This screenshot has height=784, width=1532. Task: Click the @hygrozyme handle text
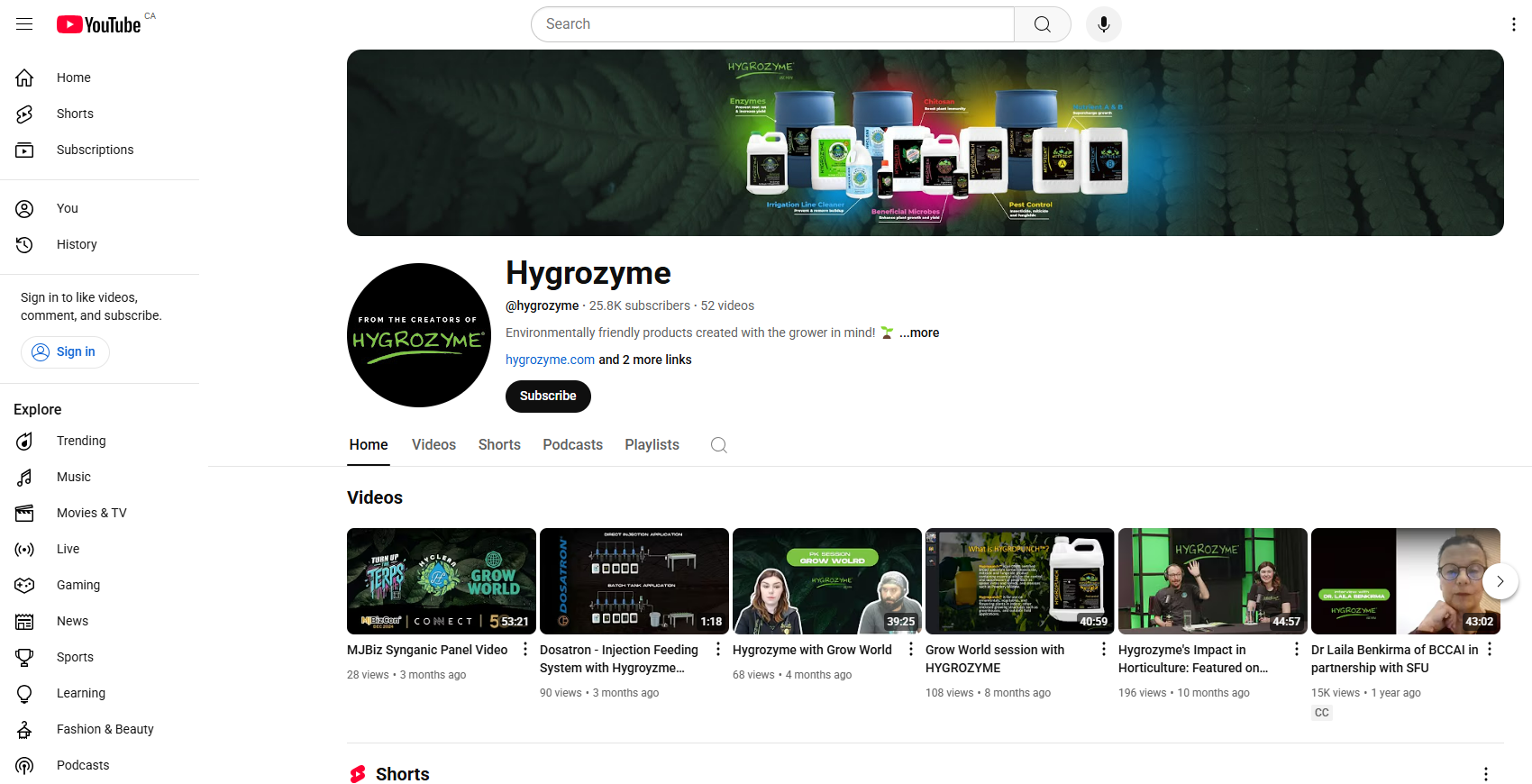point(543,305)
